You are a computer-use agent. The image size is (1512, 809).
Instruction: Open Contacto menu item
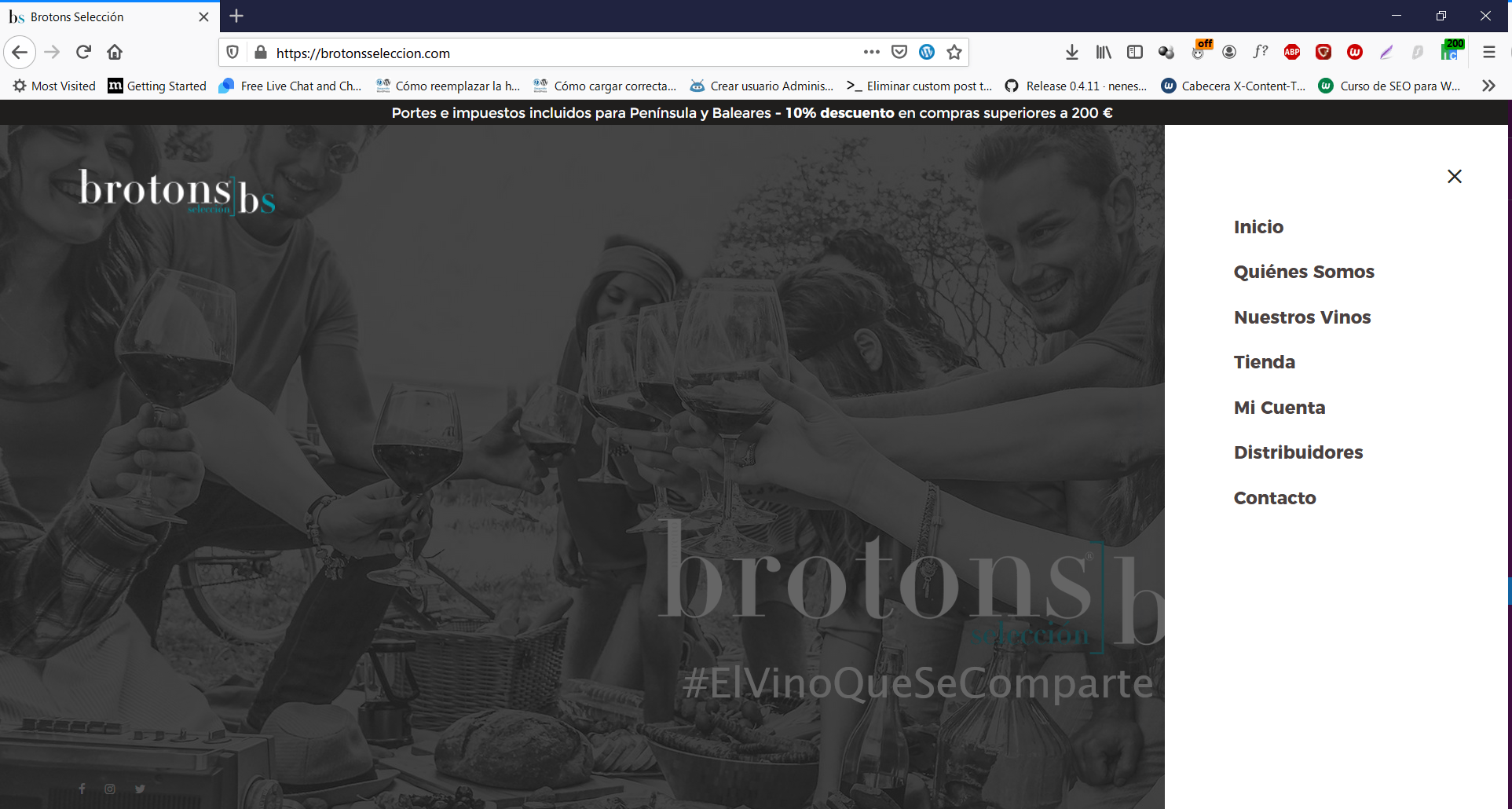tap(1275, 498)
